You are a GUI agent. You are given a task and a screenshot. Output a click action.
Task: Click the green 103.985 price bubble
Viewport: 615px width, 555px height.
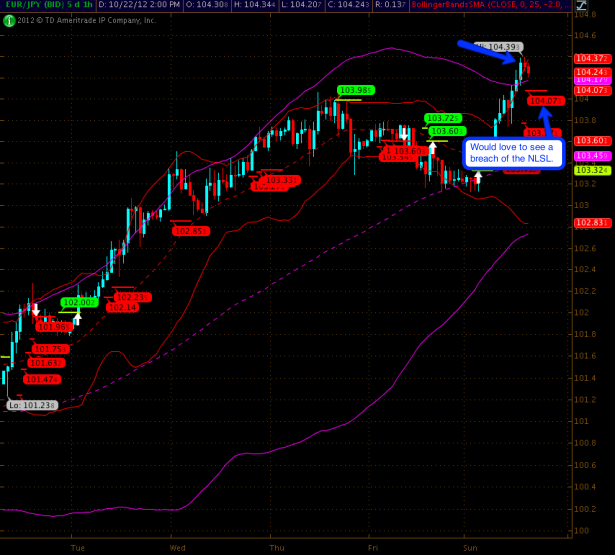click(355, 90)
